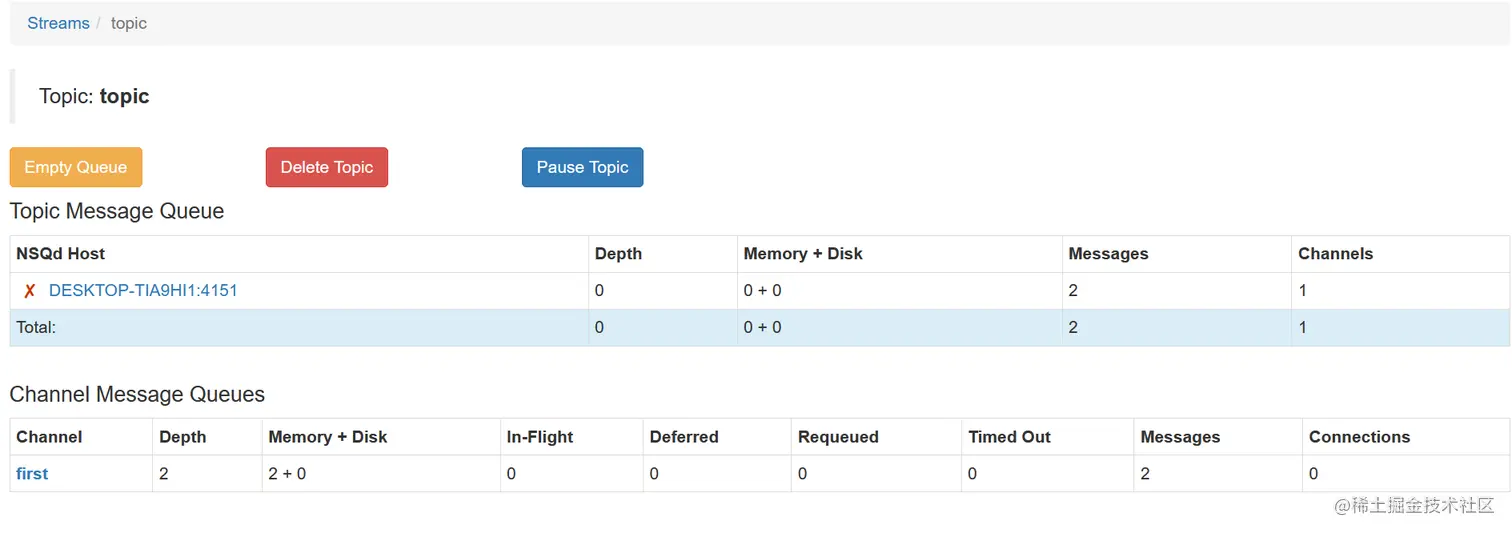Click the Timed Out column header

click(1009, 437)
